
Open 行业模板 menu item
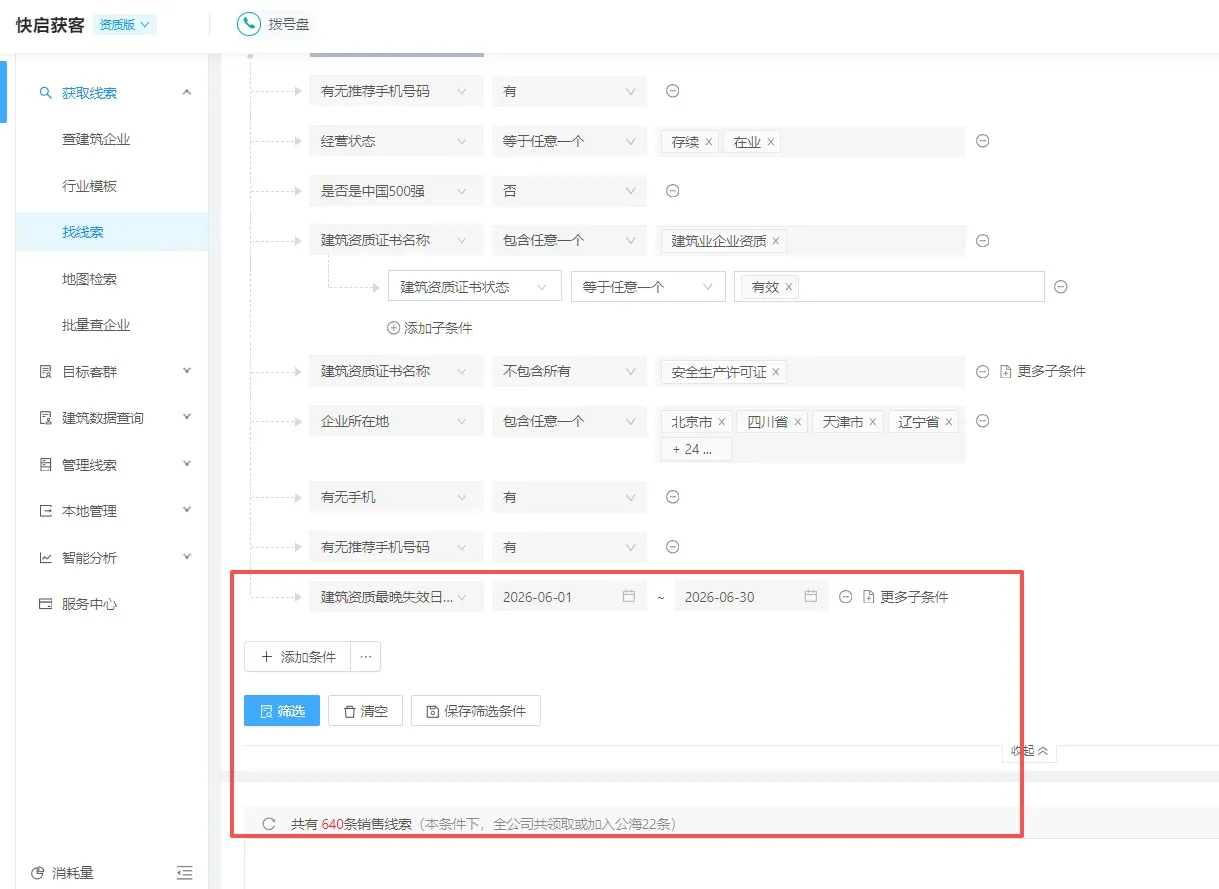coord(89,186)
